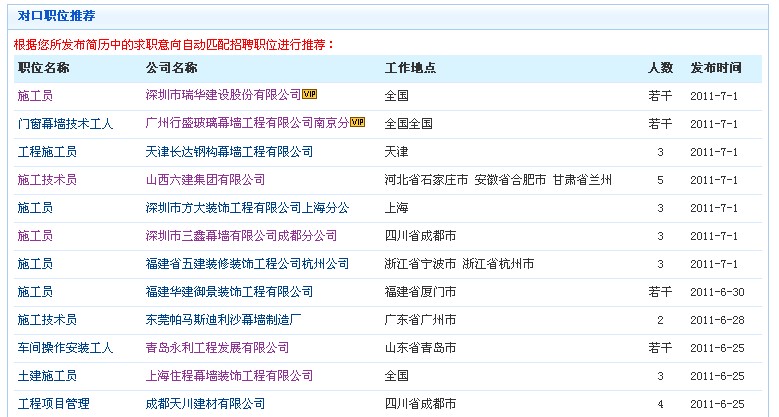Go to 福建华建御景装饰工程有限公司 company page

coord(229,292)
